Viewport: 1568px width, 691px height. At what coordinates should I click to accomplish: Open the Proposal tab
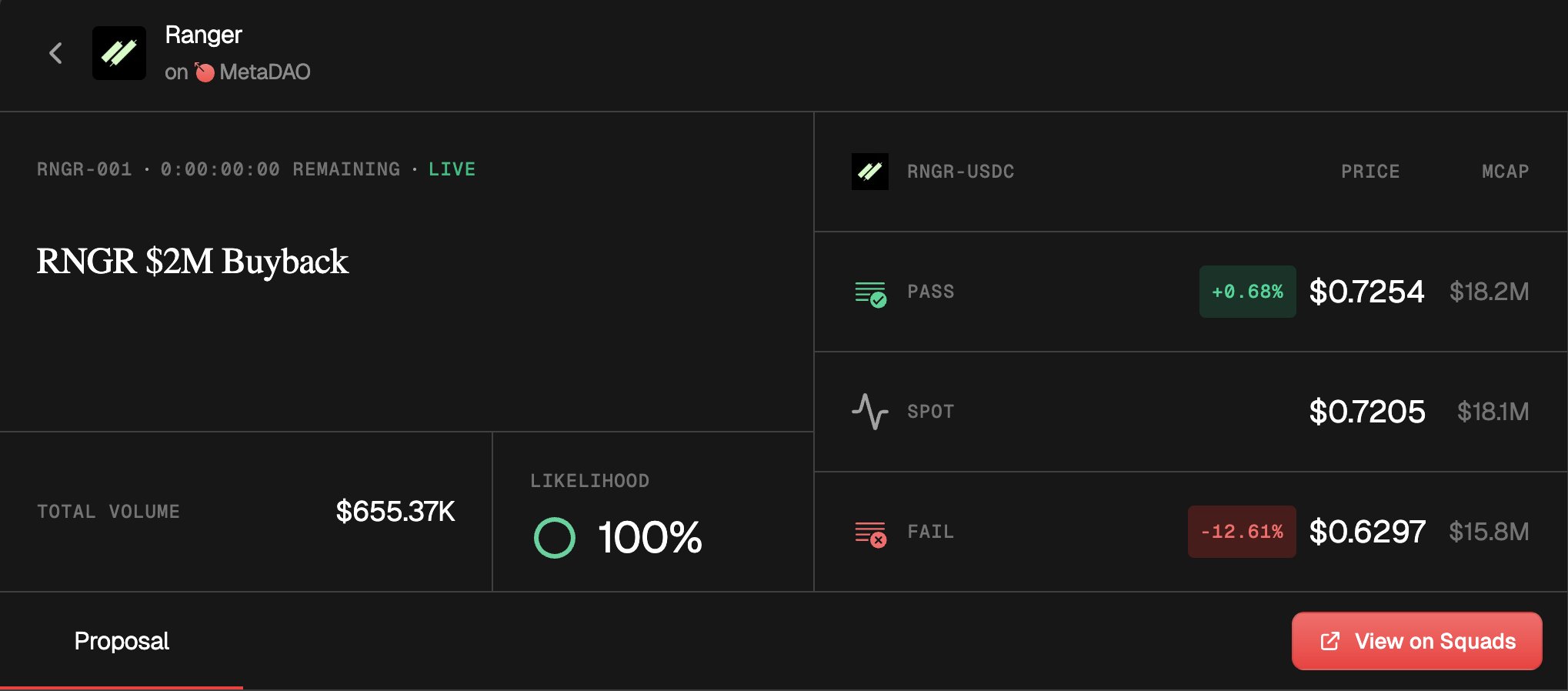coord(122,641)
